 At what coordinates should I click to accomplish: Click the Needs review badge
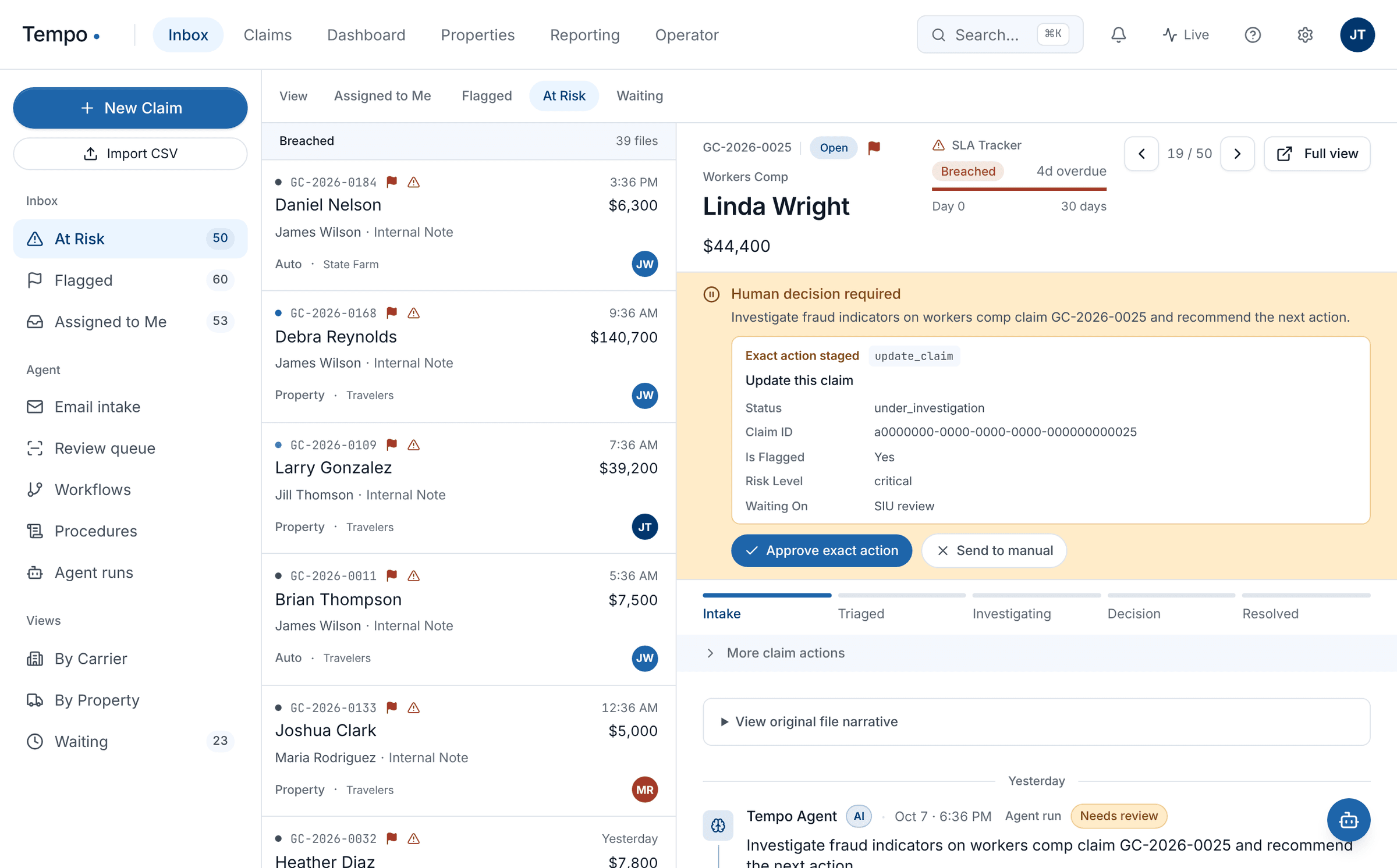point(1118,816)
